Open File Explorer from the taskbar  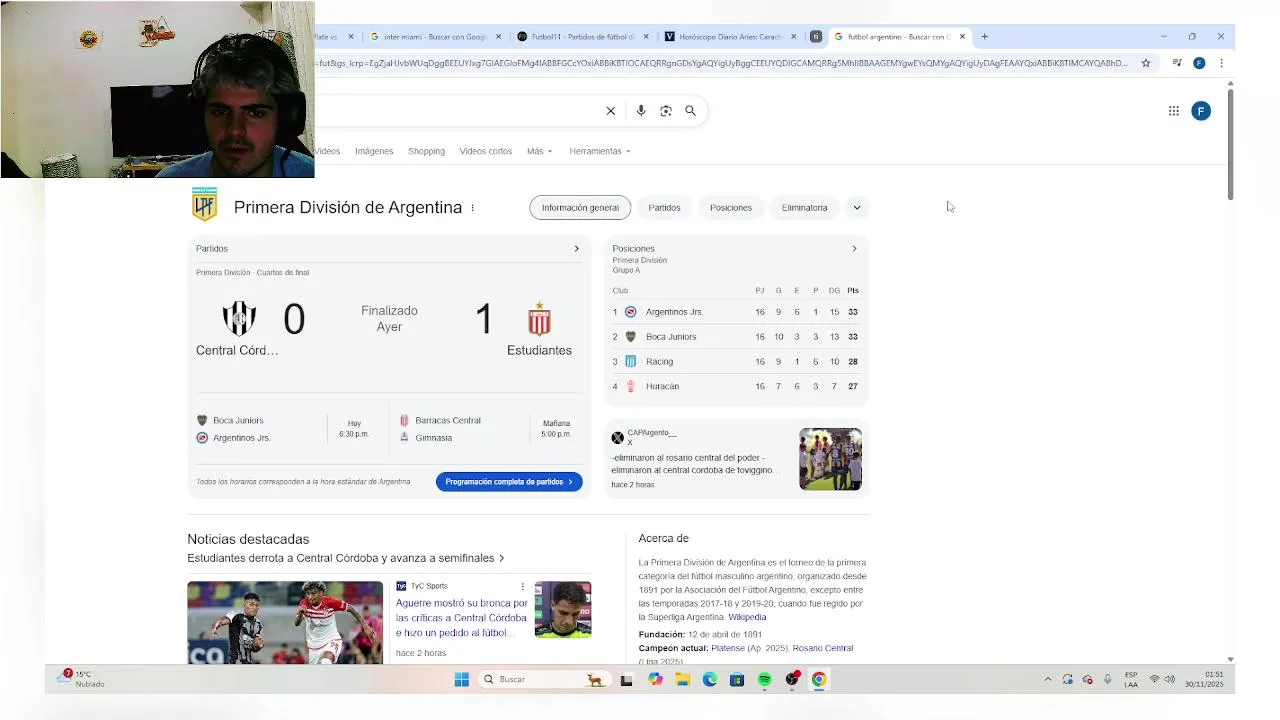682,680
